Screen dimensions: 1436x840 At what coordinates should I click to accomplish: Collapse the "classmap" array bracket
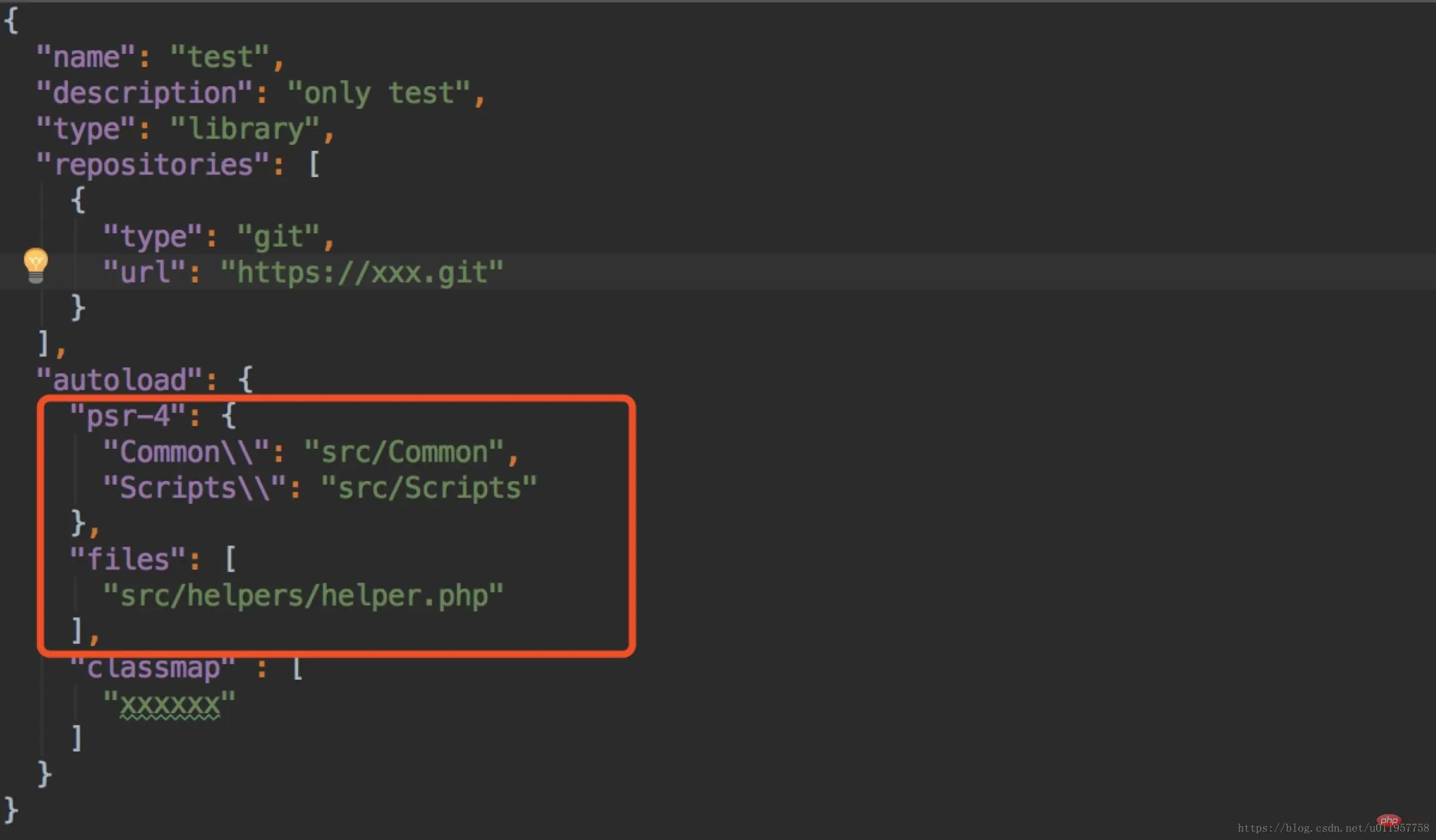[297, 668]
